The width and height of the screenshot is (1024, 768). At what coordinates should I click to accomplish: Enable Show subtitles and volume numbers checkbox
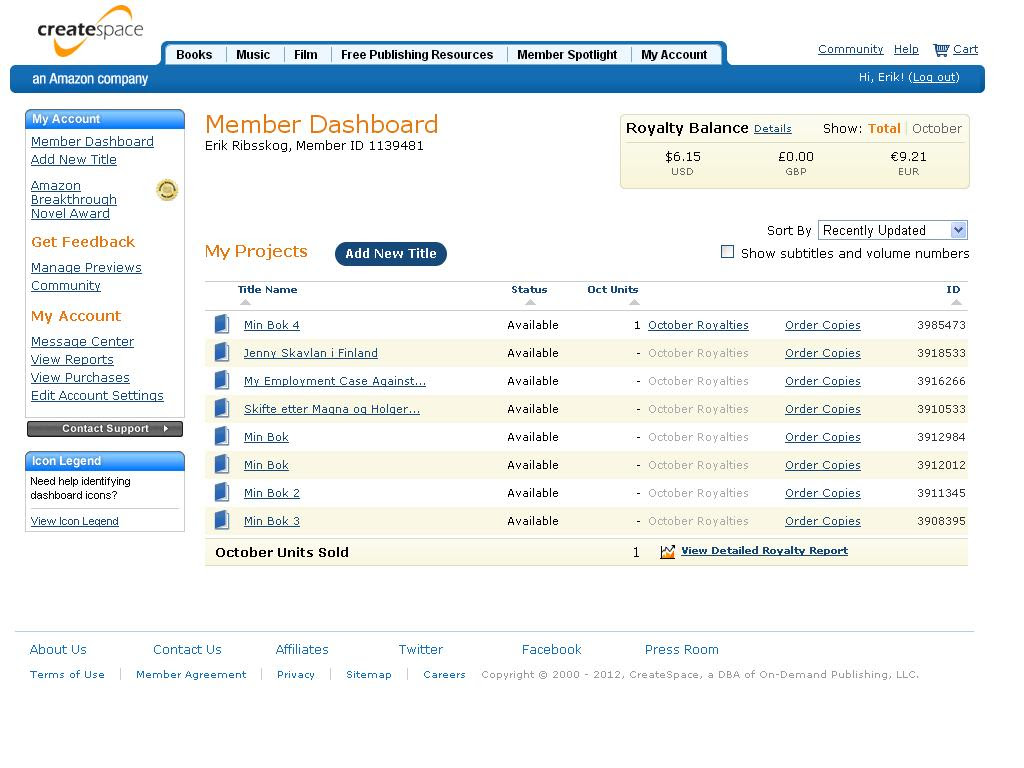[727, 252]
